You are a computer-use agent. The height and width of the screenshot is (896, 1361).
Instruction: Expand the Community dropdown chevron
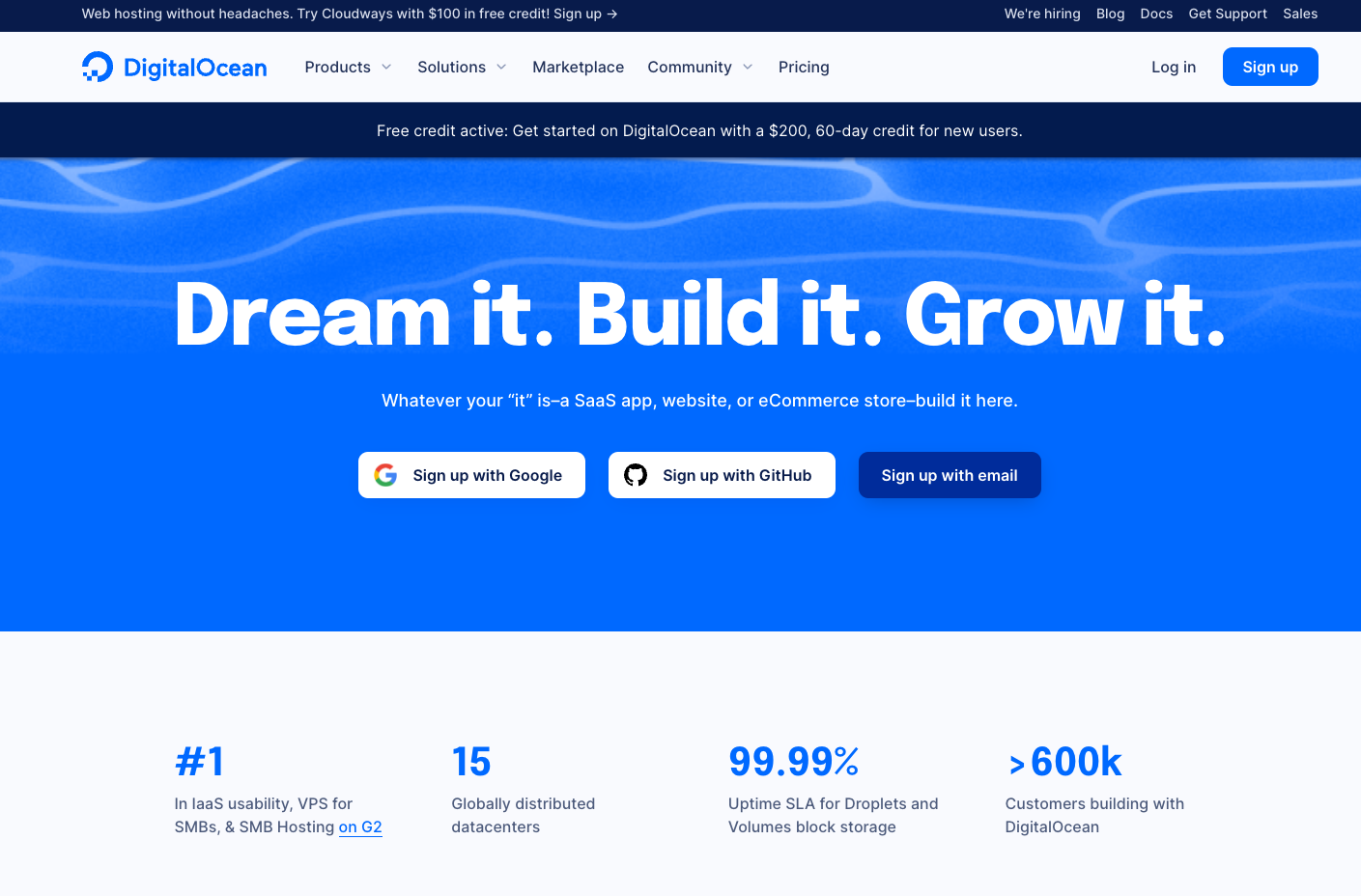(748, 67)
